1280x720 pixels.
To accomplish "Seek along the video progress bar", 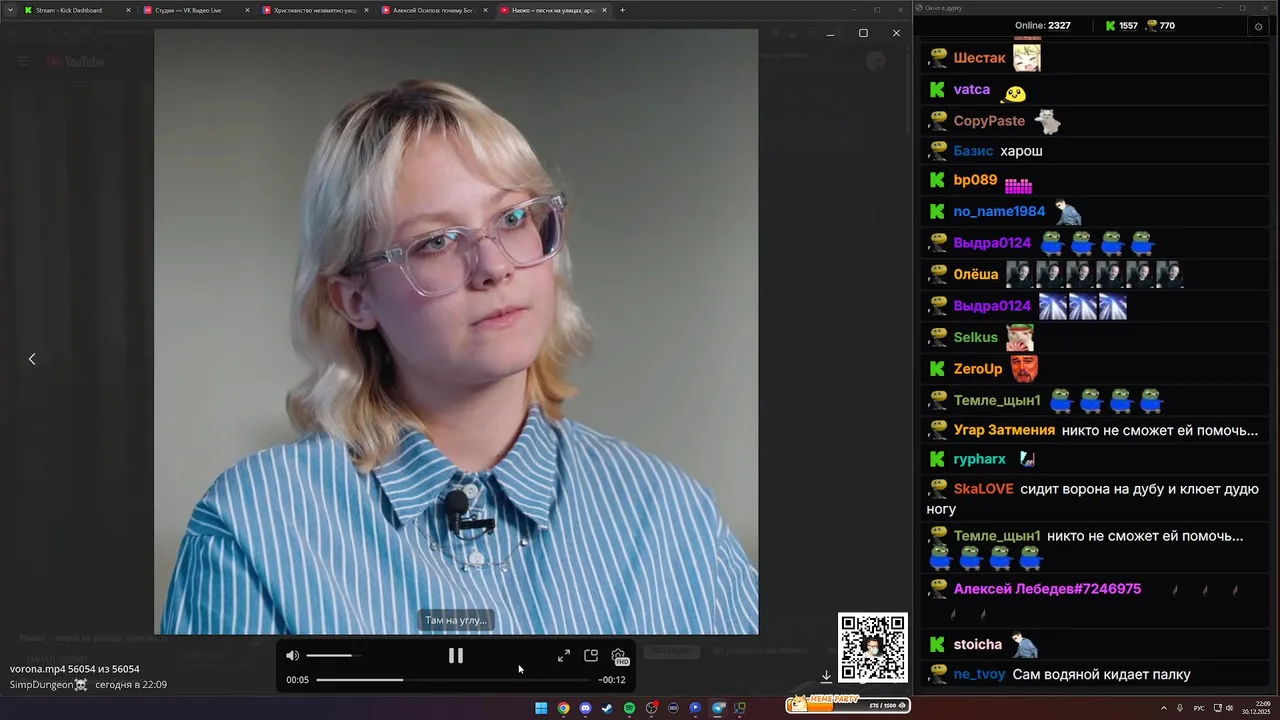I will [x=453, y=680].
